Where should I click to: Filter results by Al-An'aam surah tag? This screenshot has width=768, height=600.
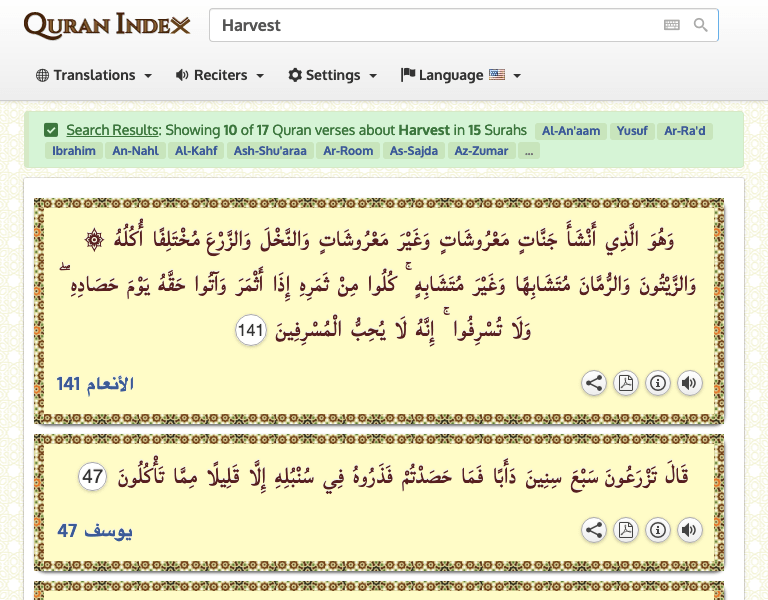coord(570,131)
